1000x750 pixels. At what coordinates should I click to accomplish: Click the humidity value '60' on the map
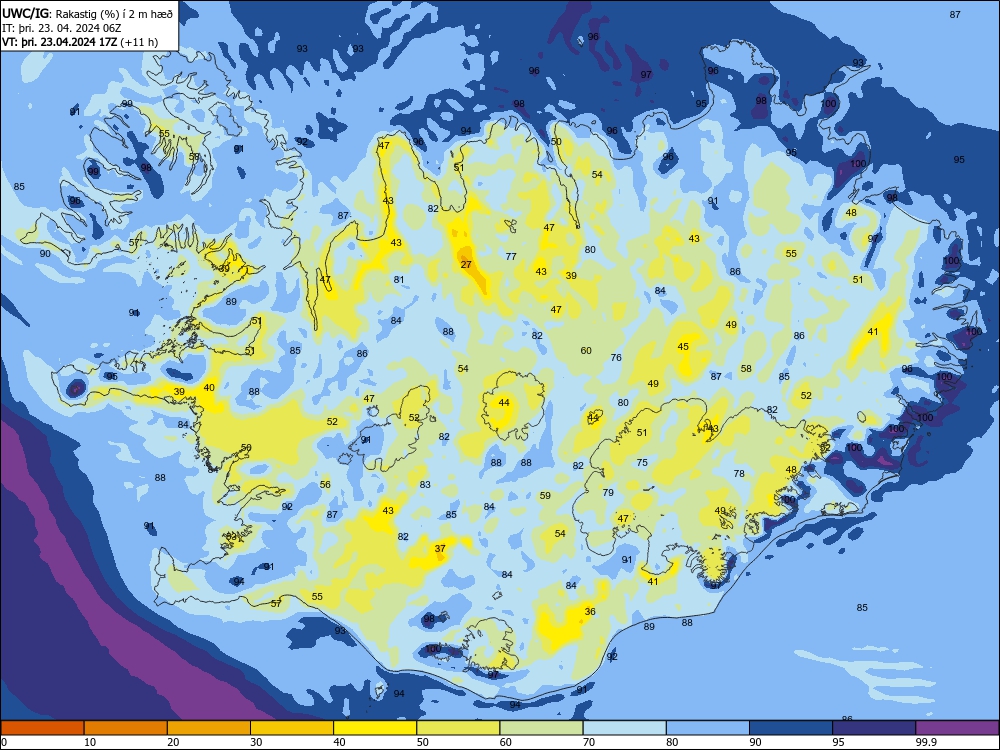[x=586, y=351]
